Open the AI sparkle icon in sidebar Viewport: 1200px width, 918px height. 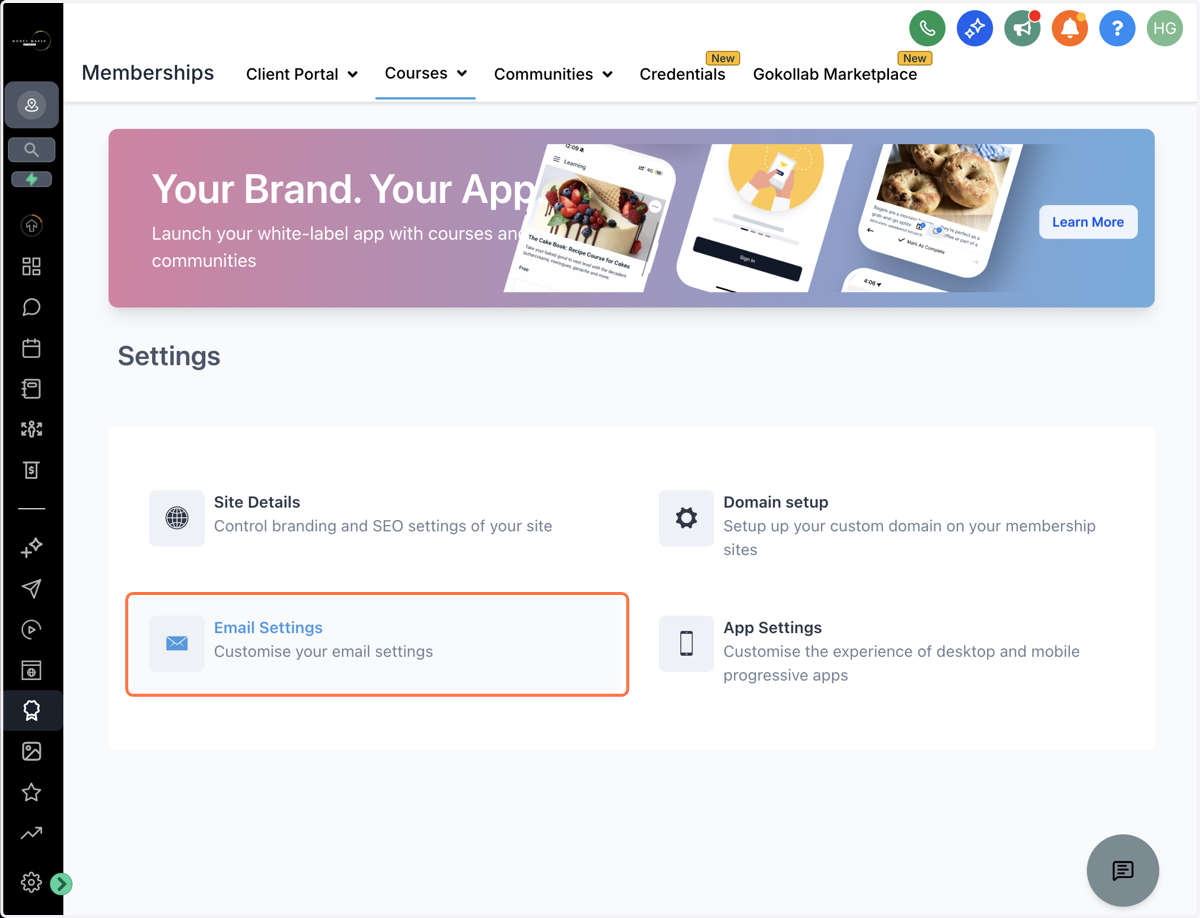click(x=31, y=548)
